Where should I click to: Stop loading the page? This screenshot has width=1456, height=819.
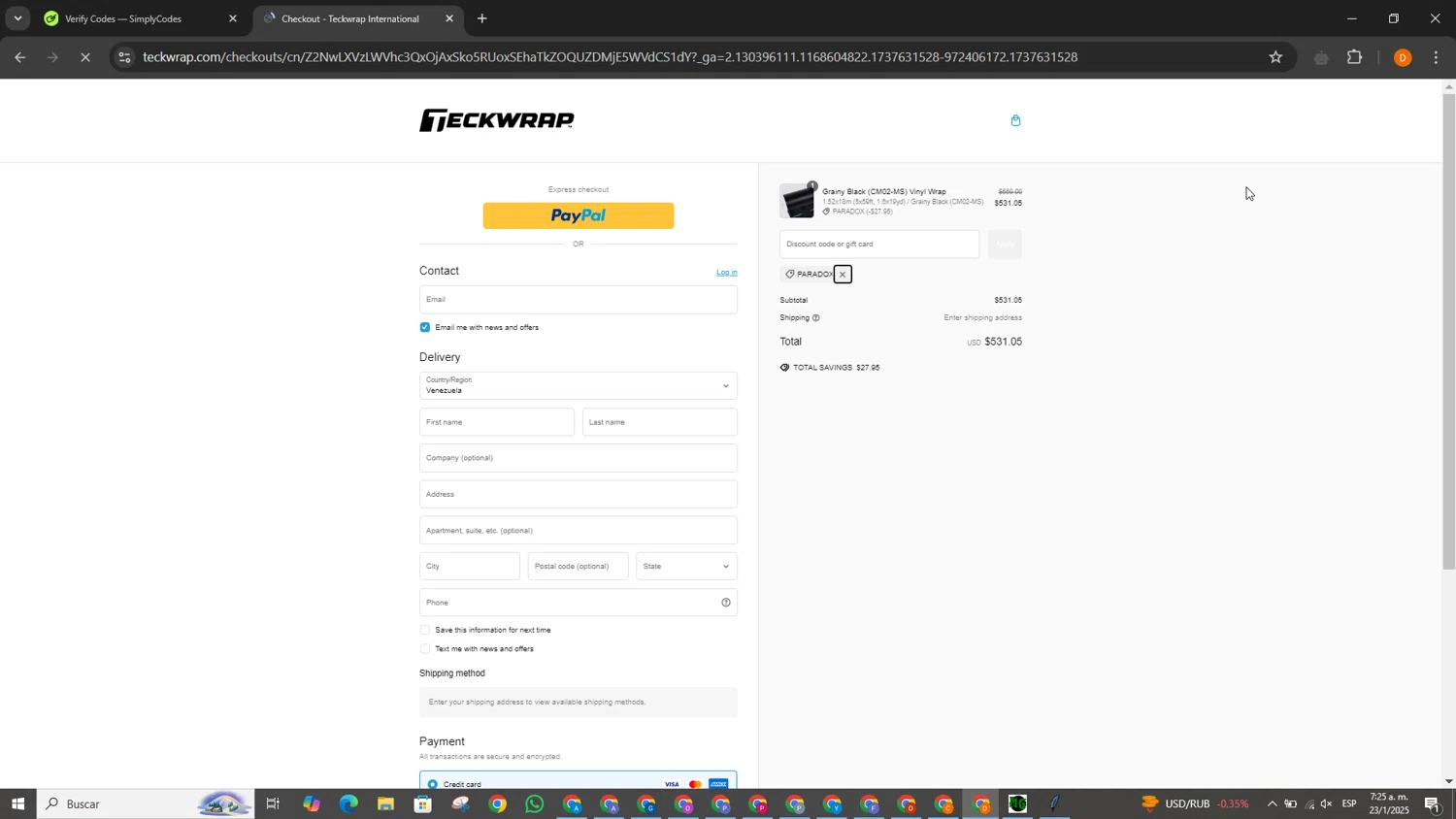pos(85,57)
